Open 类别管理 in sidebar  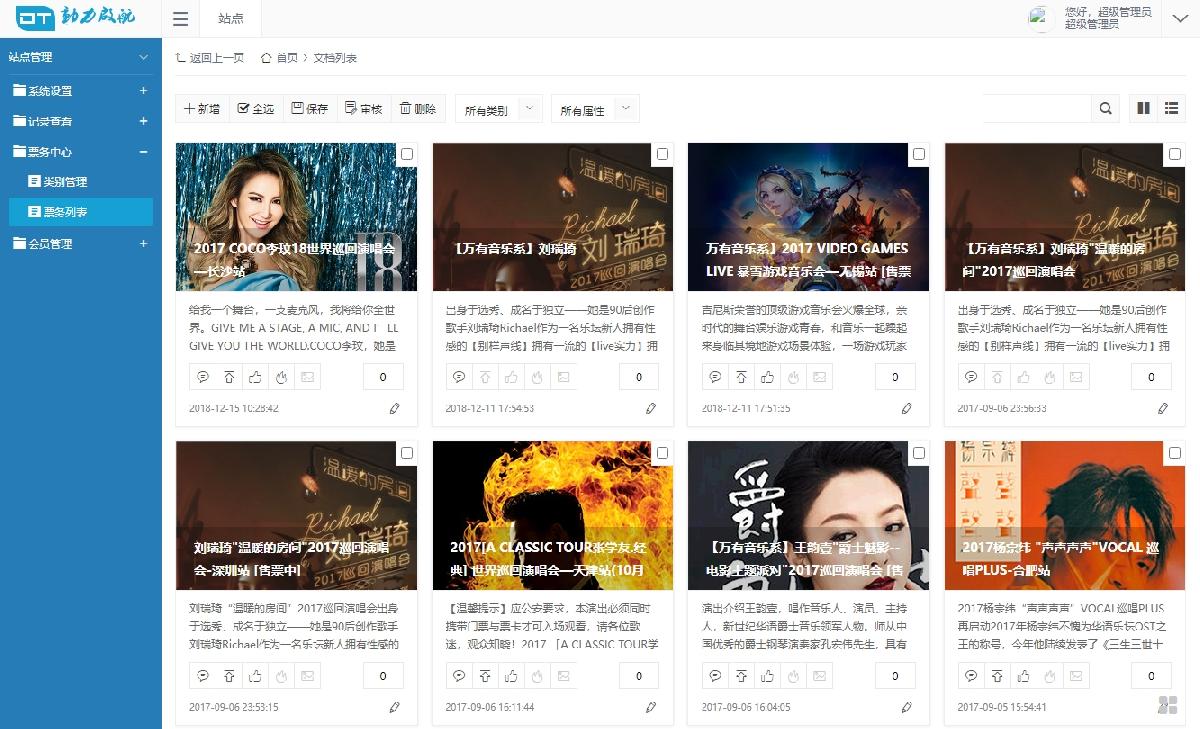click(81, 182)
